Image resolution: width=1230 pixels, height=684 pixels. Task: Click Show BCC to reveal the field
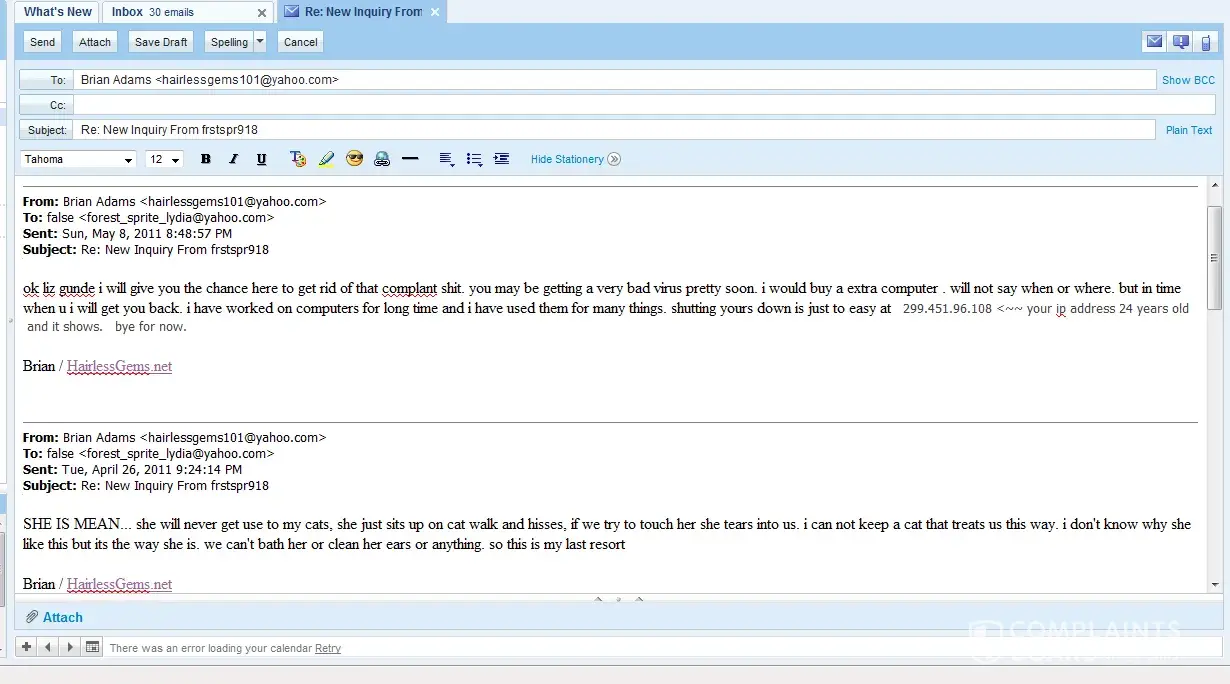coord(1188,80)
